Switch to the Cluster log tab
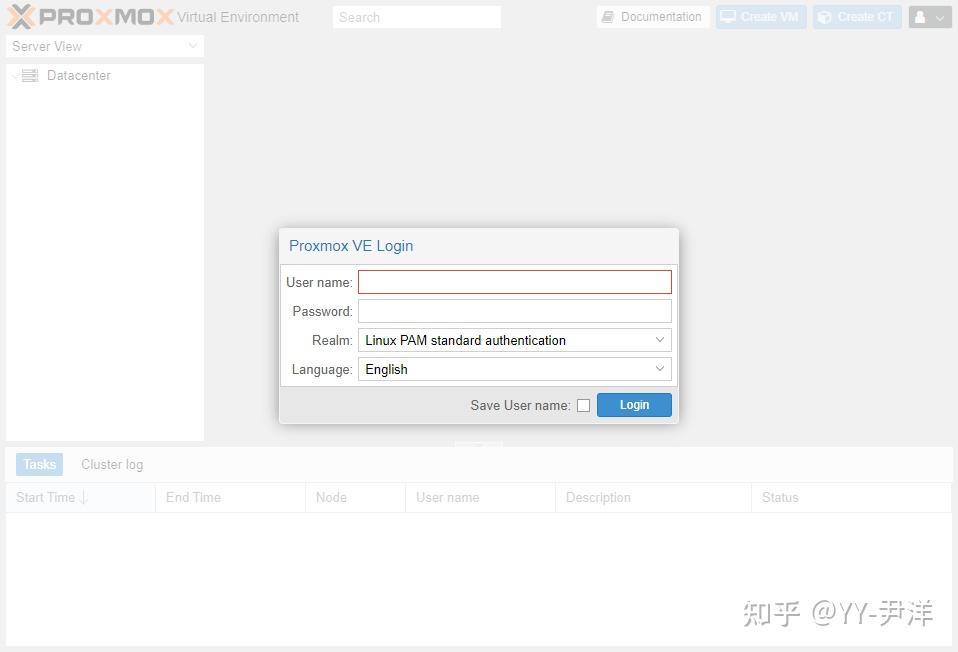Screen dimensions: 958x652 112,464
